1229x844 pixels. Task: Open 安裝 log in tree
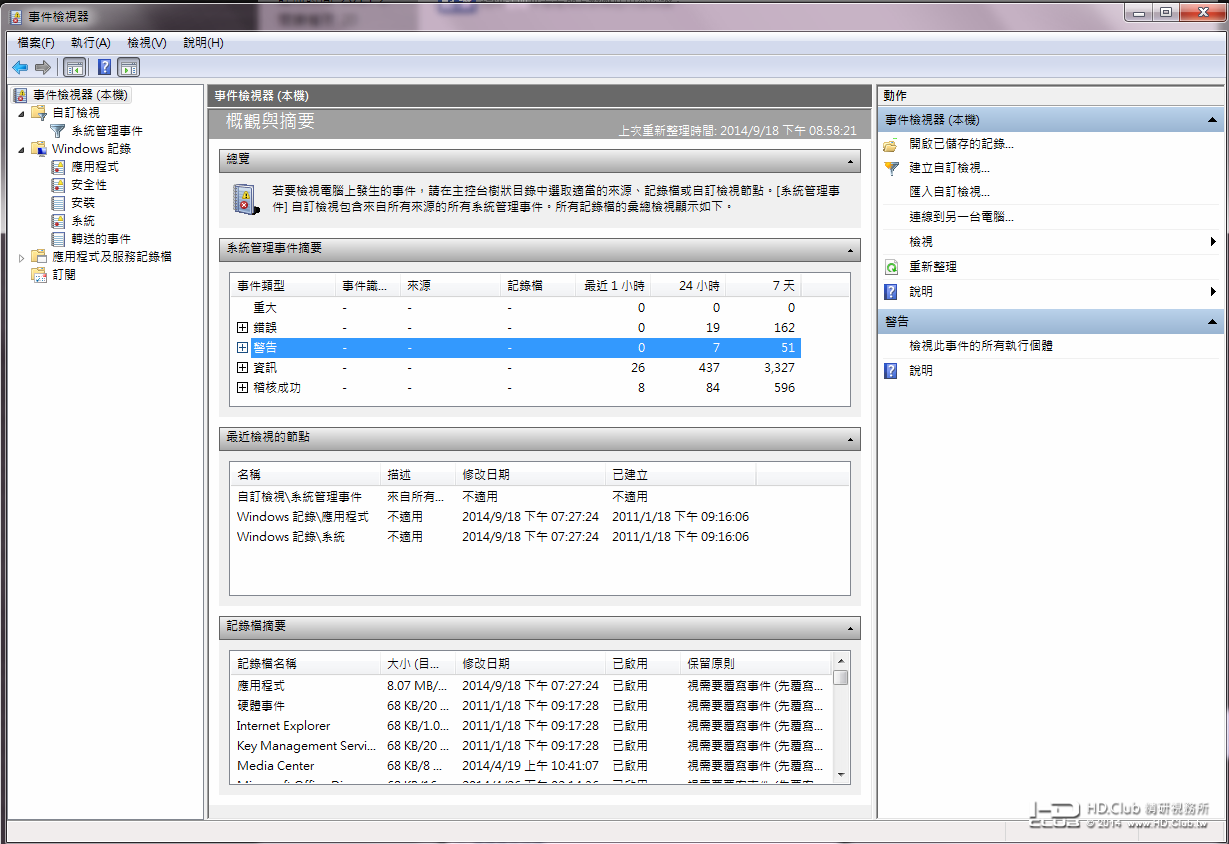pos(83,203)
